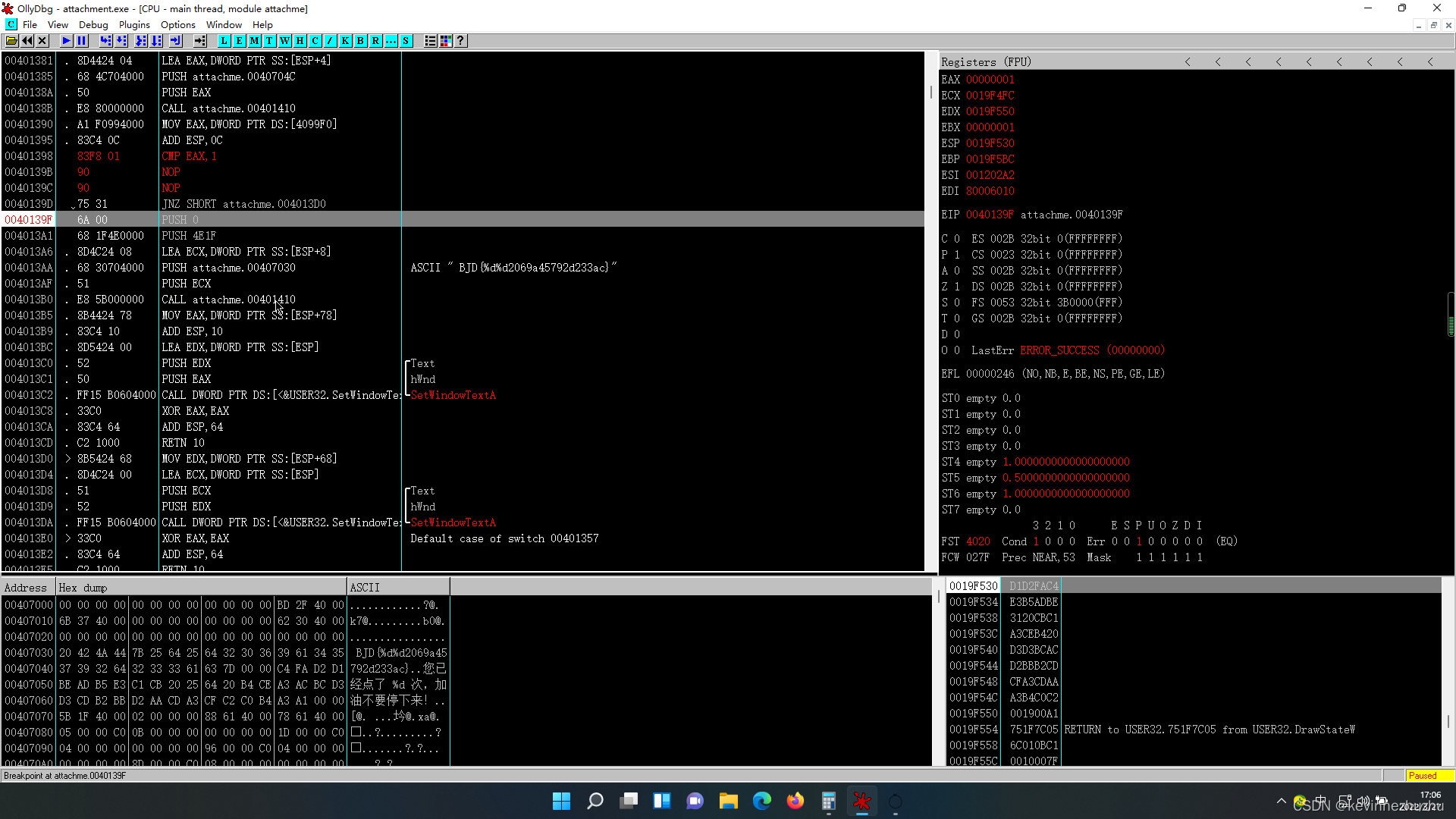Open the Memory map M button
Viewport: 1456px width, 819px height.
pos(254,41)
